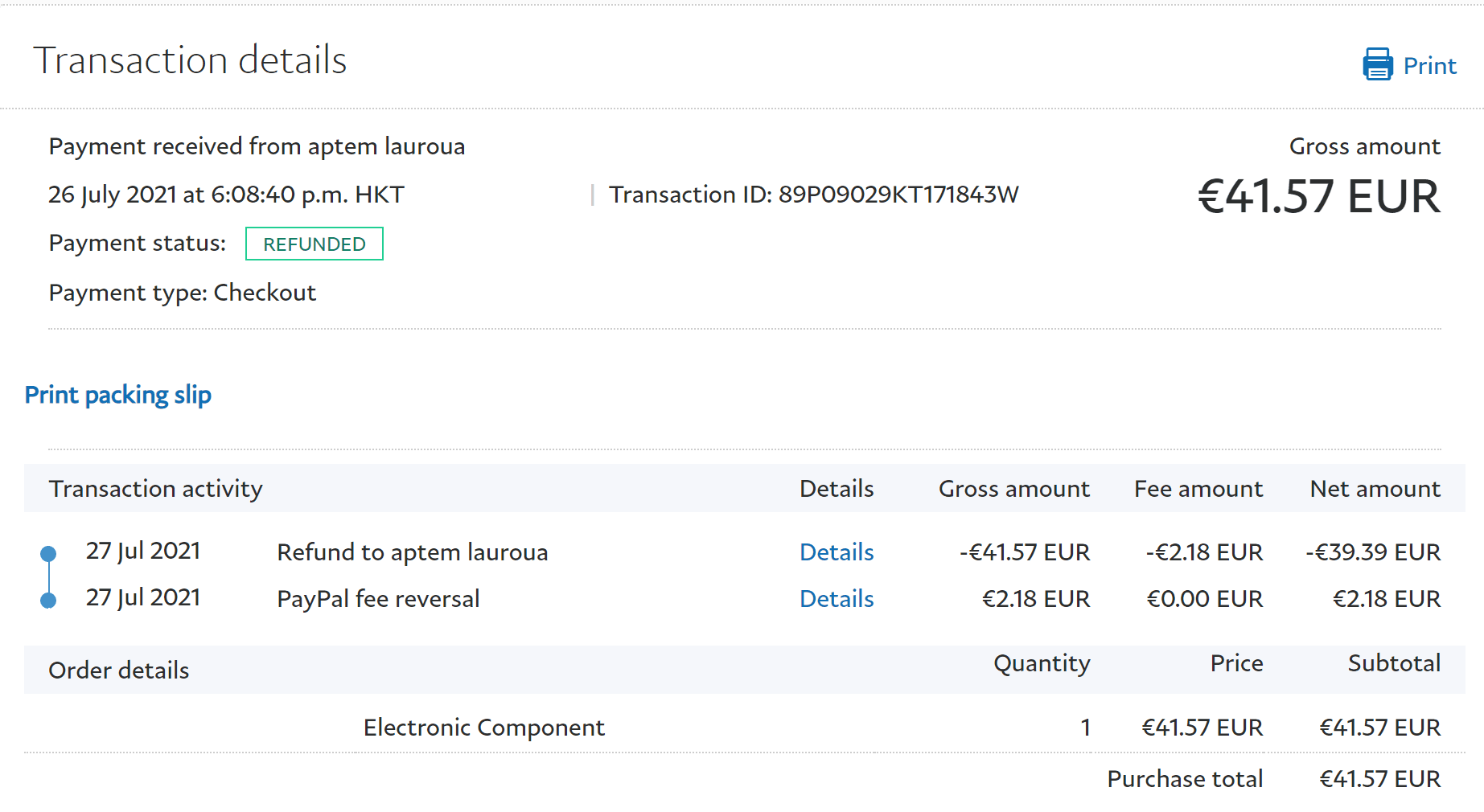Screen dimensions: 1484x812
Task: Click the bottom timeline dot marker
Action: coord(48,600)
